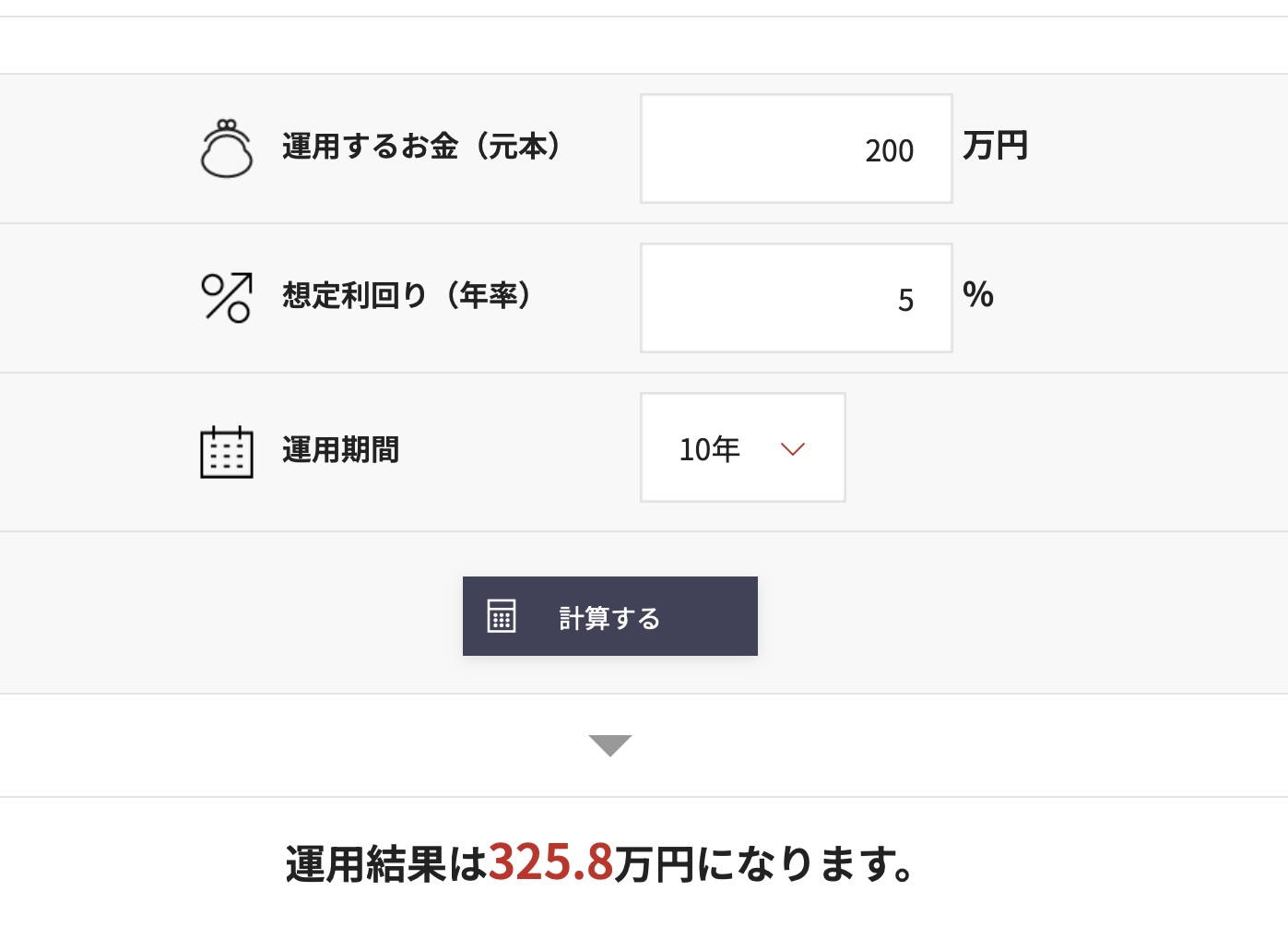Focus the 想定利回り annual rate input box
This screenshot has height=927, width=1288.
[796, 298]
